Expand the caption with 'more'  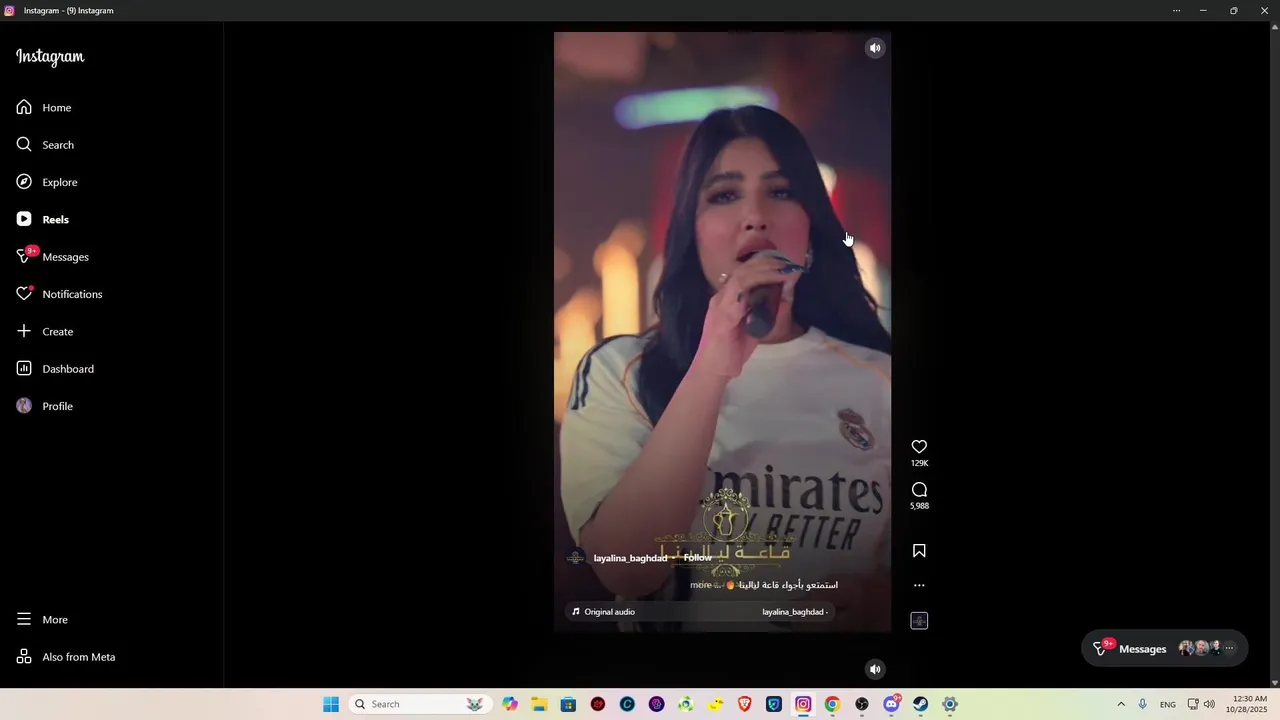click(x=700, y=585)
